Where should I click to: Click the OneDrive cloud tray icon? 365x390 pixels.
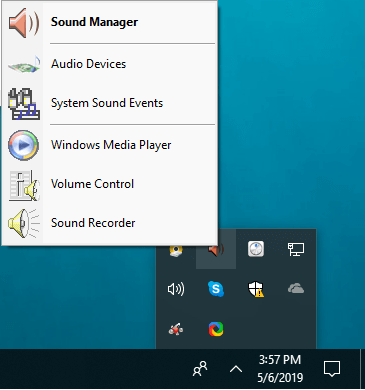pos(296,288)
